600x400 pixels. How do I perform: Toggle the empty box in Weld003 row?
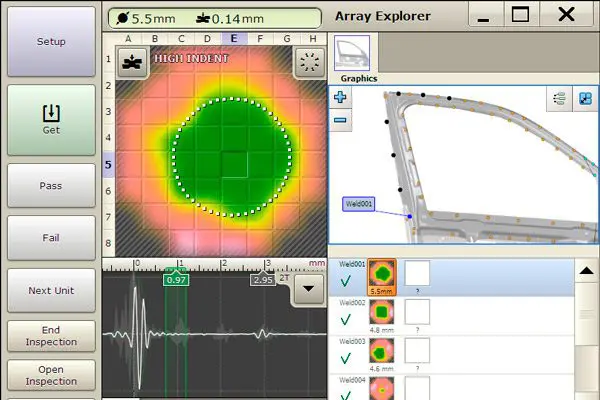(417, 351)
